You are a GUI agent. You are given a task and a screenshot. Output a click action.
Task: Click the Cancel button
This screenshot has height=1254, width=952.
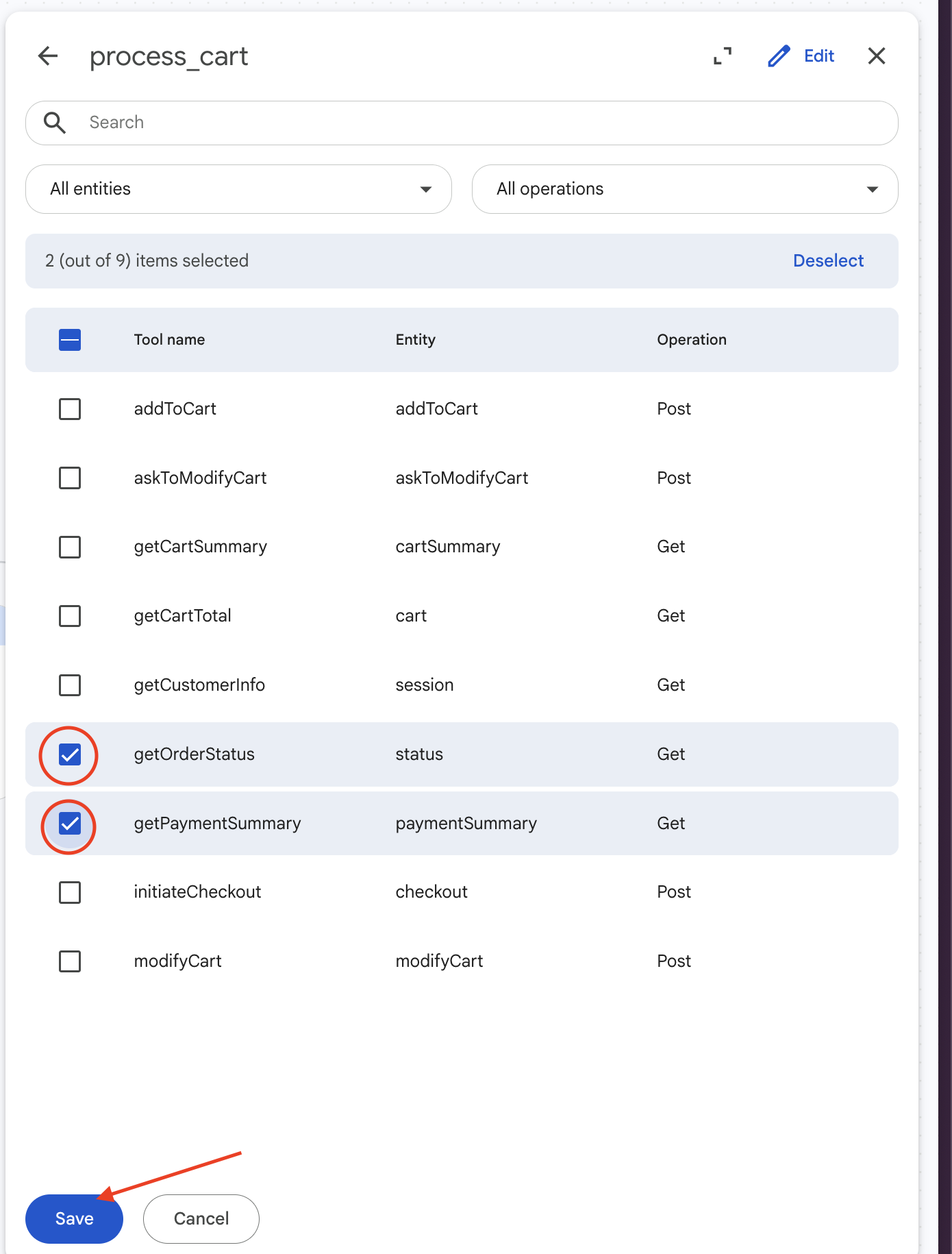(201, 1219)
